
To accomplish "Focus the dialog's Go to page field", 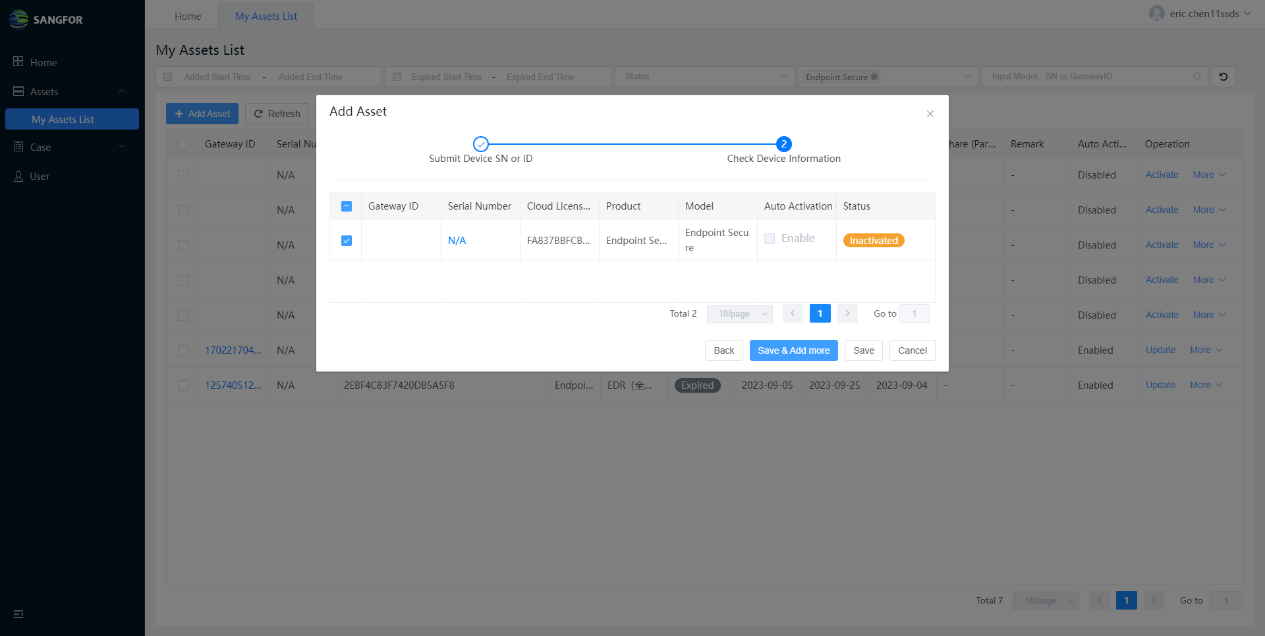I will 914,314.
